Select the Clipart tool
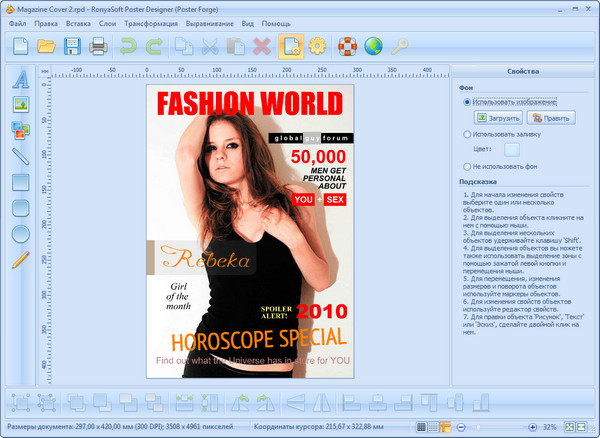The image size is (600, 438). pos(20,129)
